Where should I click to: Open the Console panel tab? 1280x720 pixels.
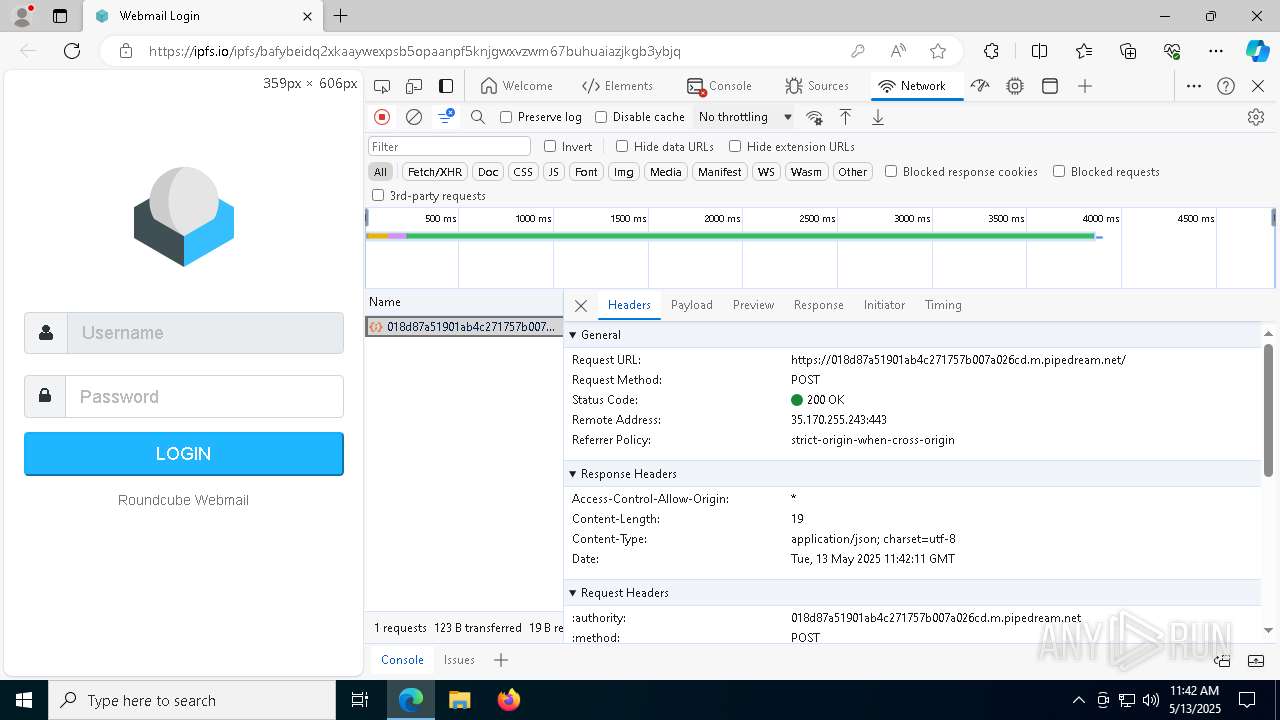(x=719, y=86)
